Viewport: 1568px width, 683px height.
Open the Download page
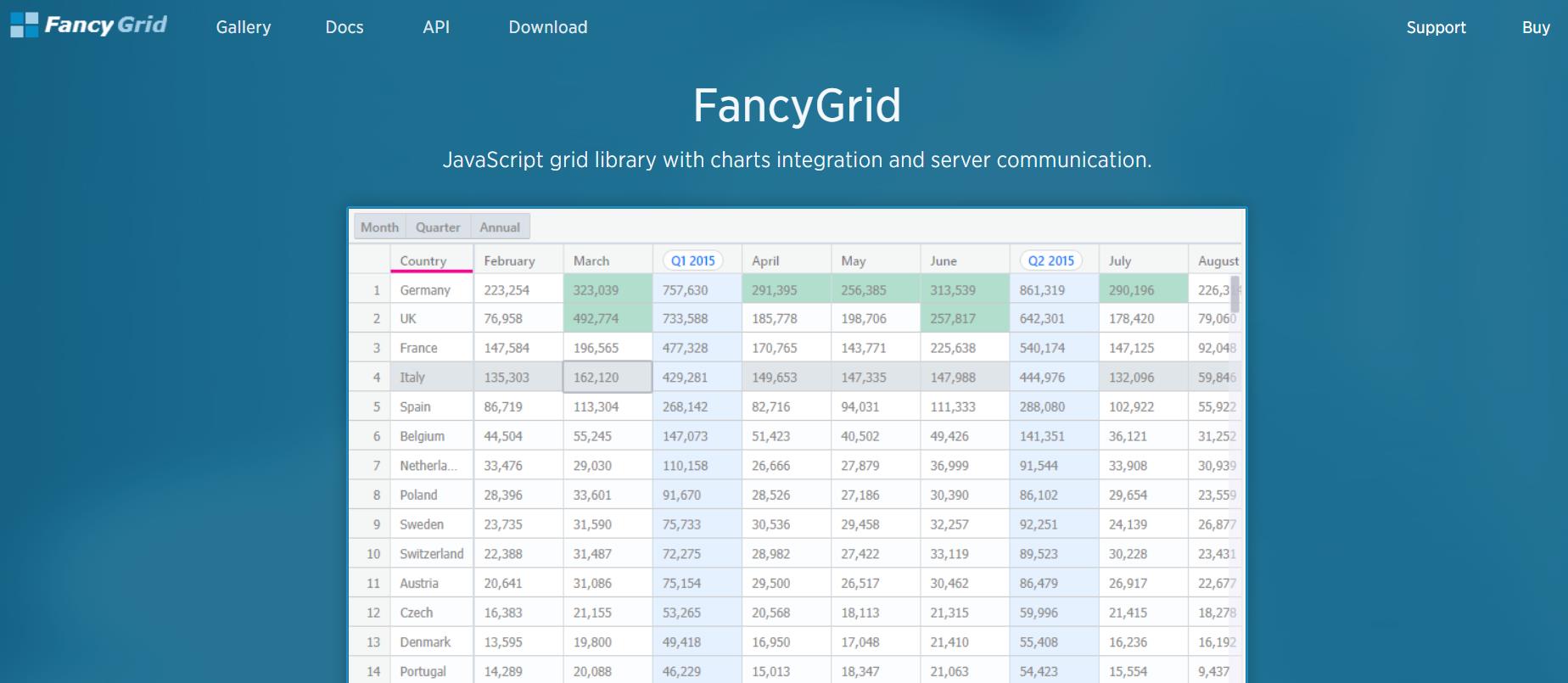[x=548, y=27]
